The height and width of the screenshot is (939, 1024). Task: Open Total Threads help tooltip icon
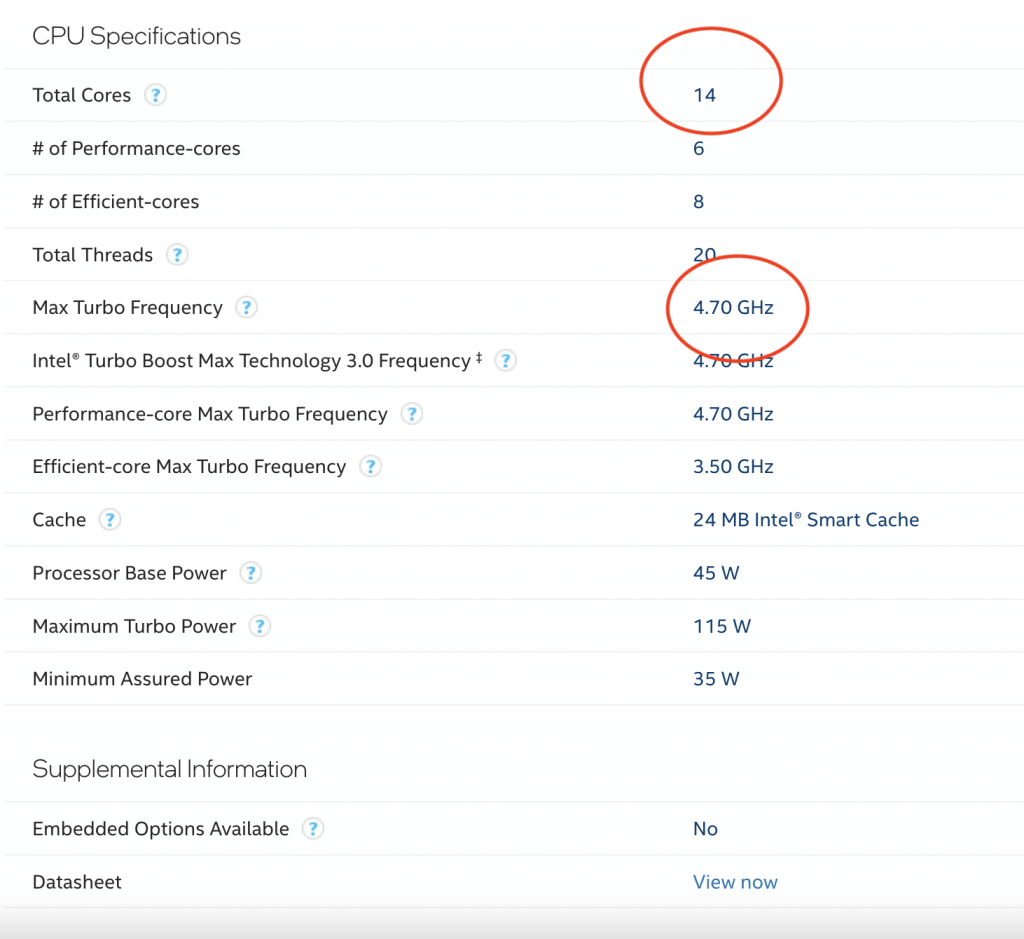tap(177, 254)
